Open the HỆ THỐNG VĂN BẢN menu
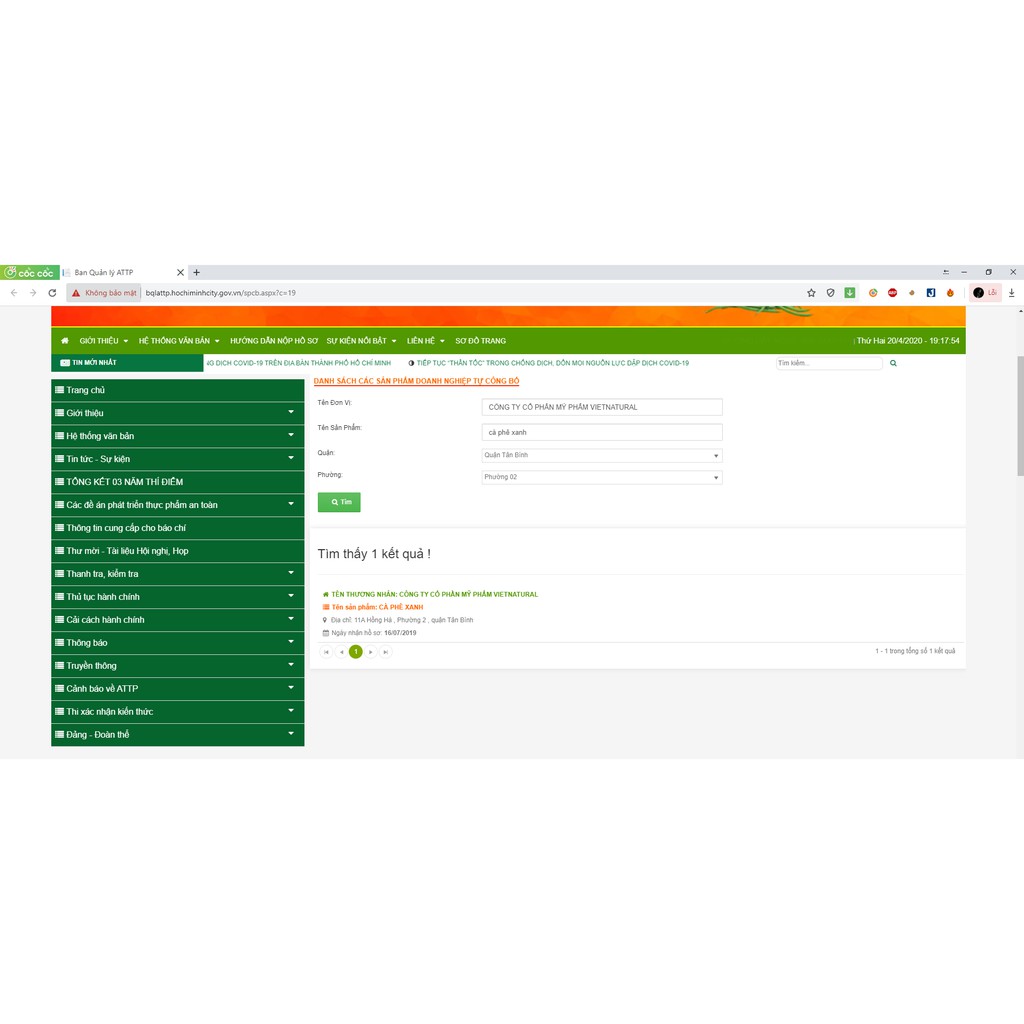 (179, 341)
